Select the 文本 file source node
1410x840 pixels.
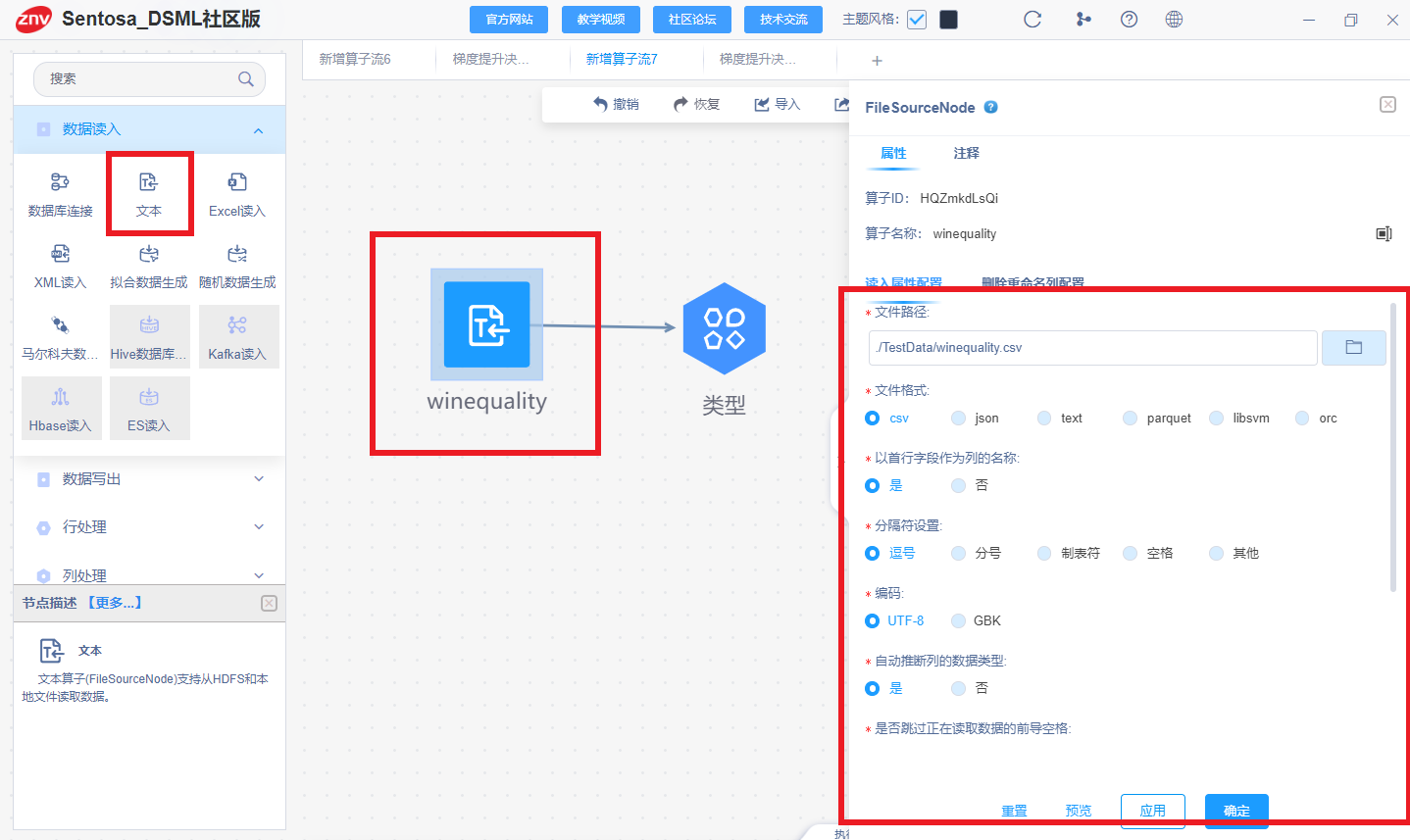(149, 193)
